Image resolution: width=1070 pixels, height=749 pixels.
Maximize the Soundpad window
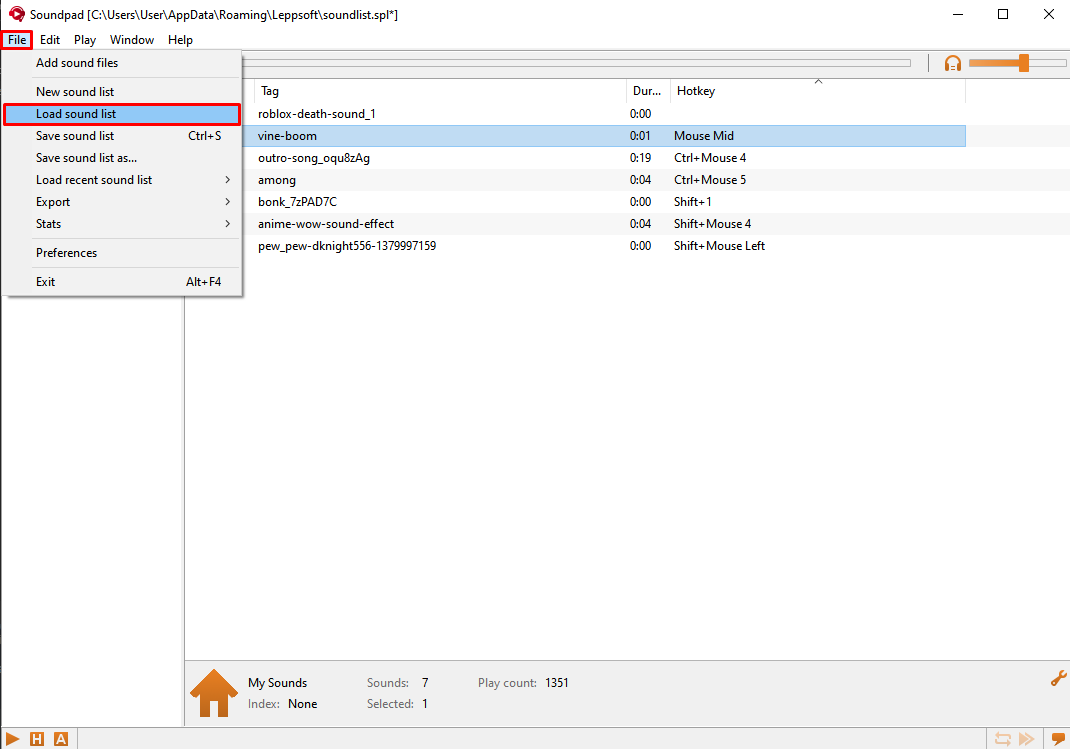click(1002, 14)
